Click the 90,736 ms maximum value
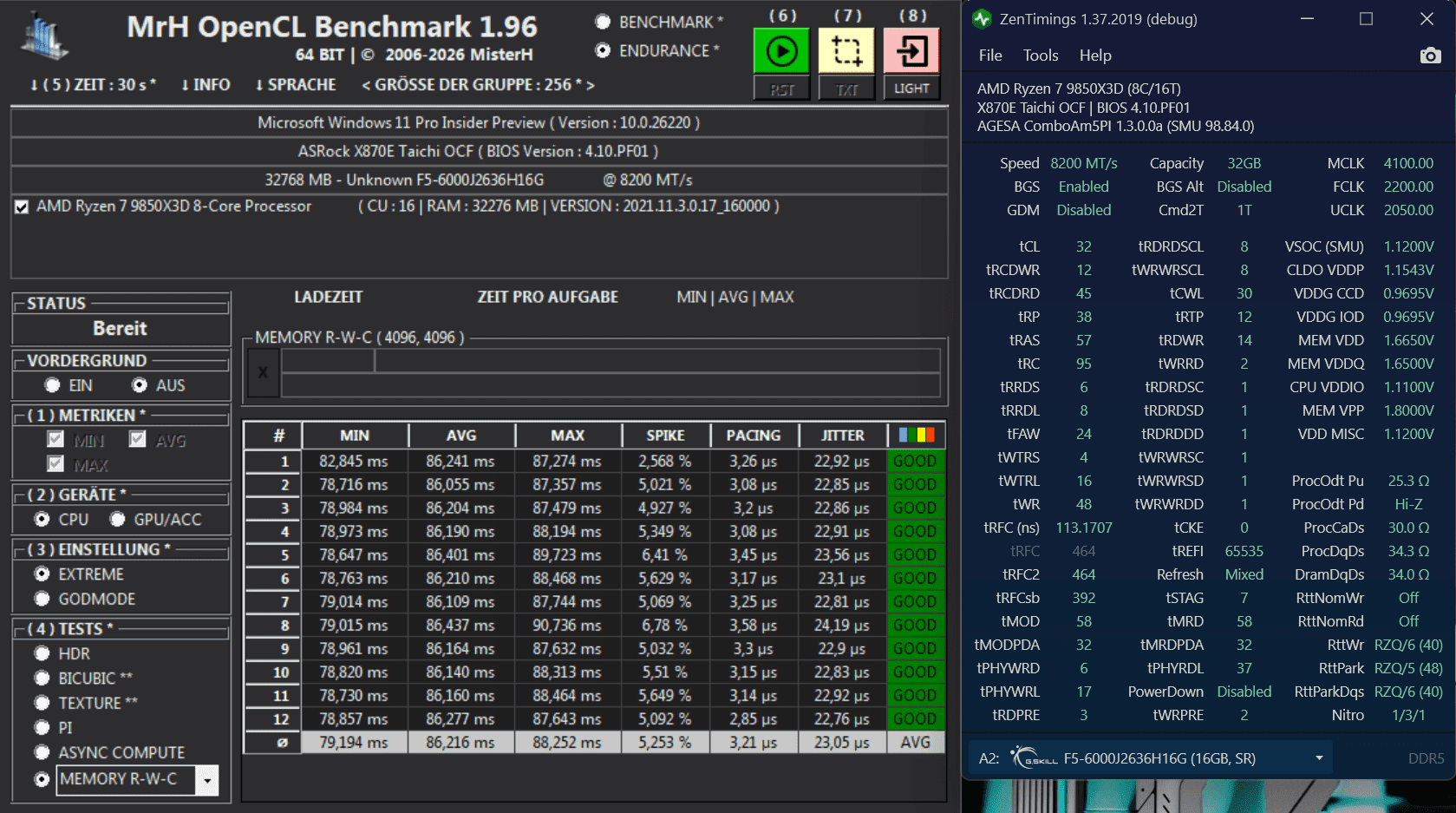This screenshot has width=1456, height=813. 567,625
